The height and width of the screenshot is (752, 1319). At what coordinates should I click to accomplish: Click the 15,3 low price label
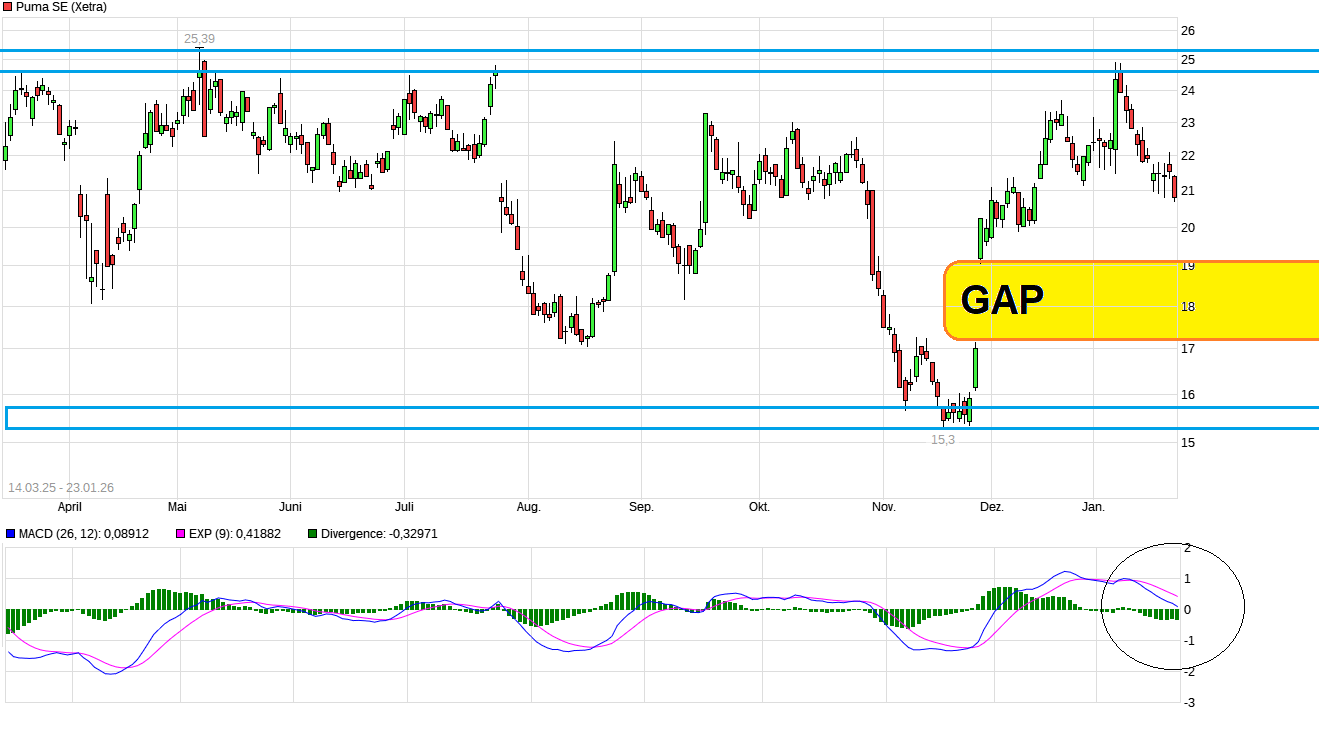(x=943, y=439)
